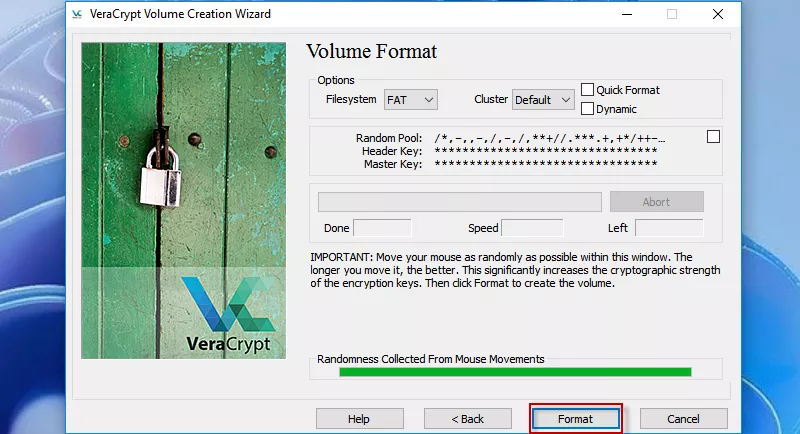Click the Left time field
This screenshot has height=434, width=800.
pyautogui.click(x=669, y=228)
